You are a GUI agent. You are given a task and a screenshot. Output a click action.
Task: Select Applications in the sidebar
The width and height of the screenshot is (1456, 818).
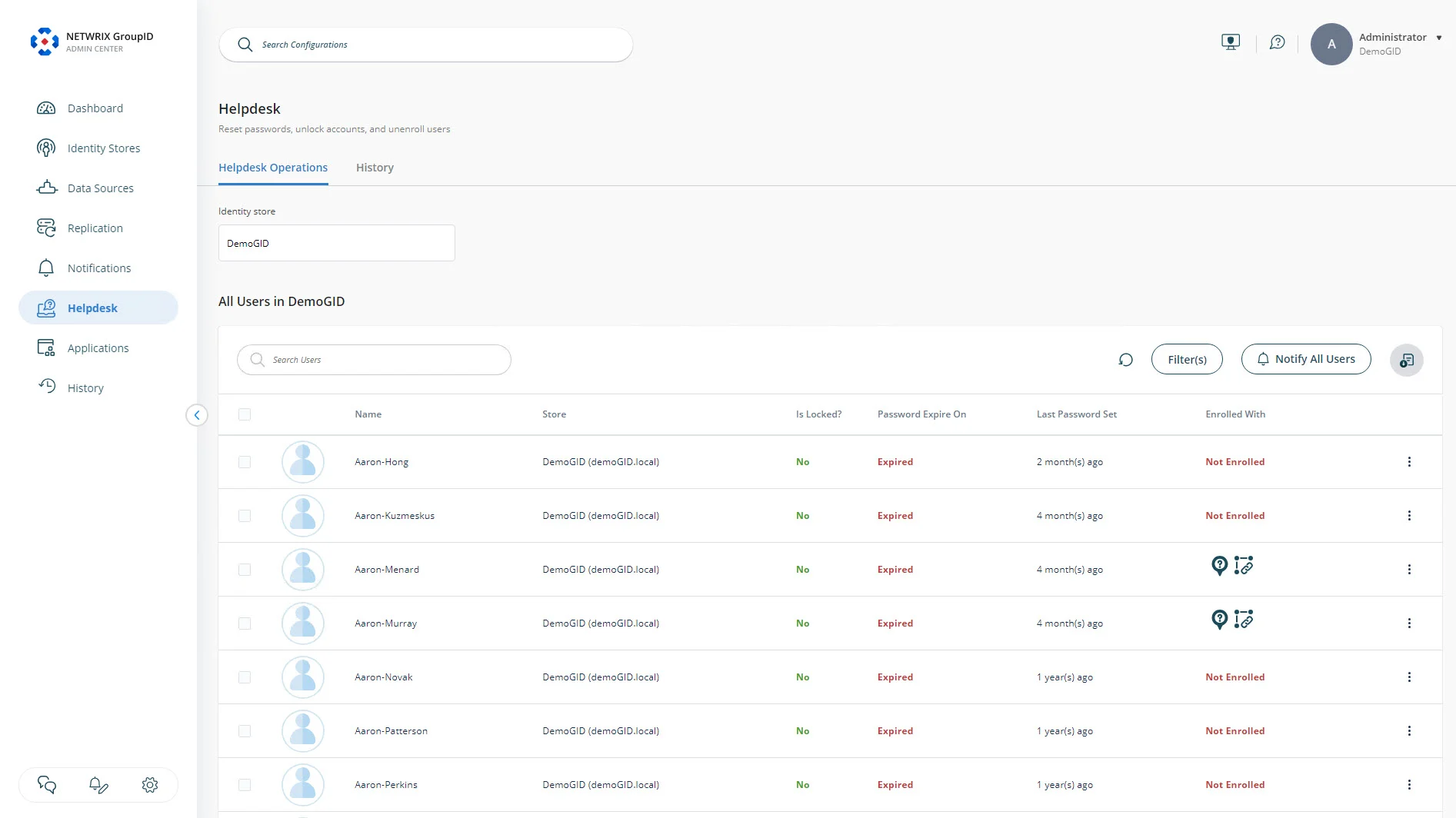pos(98,348)
